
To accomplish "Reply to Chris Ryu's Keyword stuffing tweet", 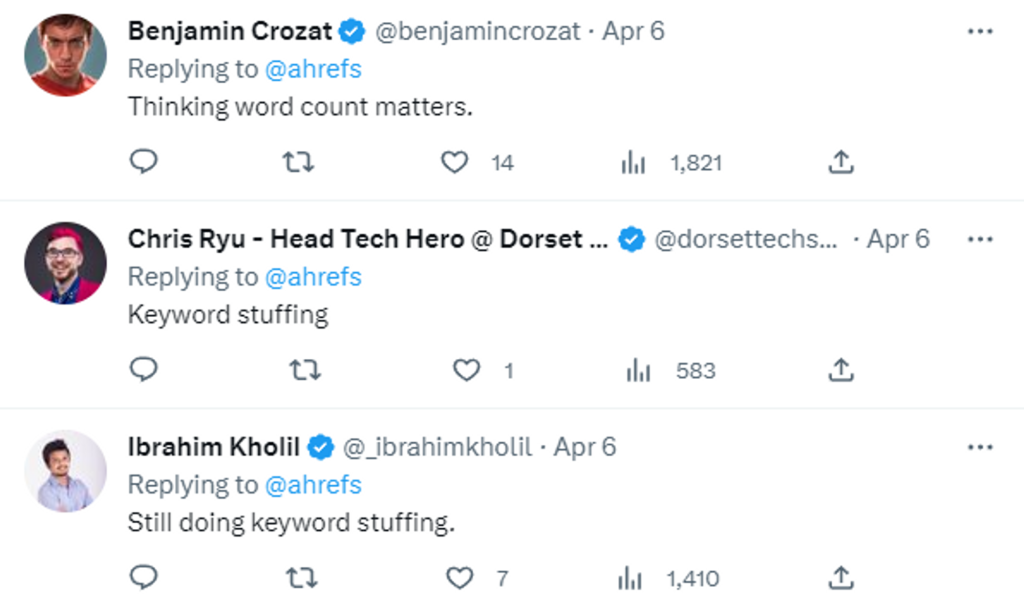I will tap(143, 369).
